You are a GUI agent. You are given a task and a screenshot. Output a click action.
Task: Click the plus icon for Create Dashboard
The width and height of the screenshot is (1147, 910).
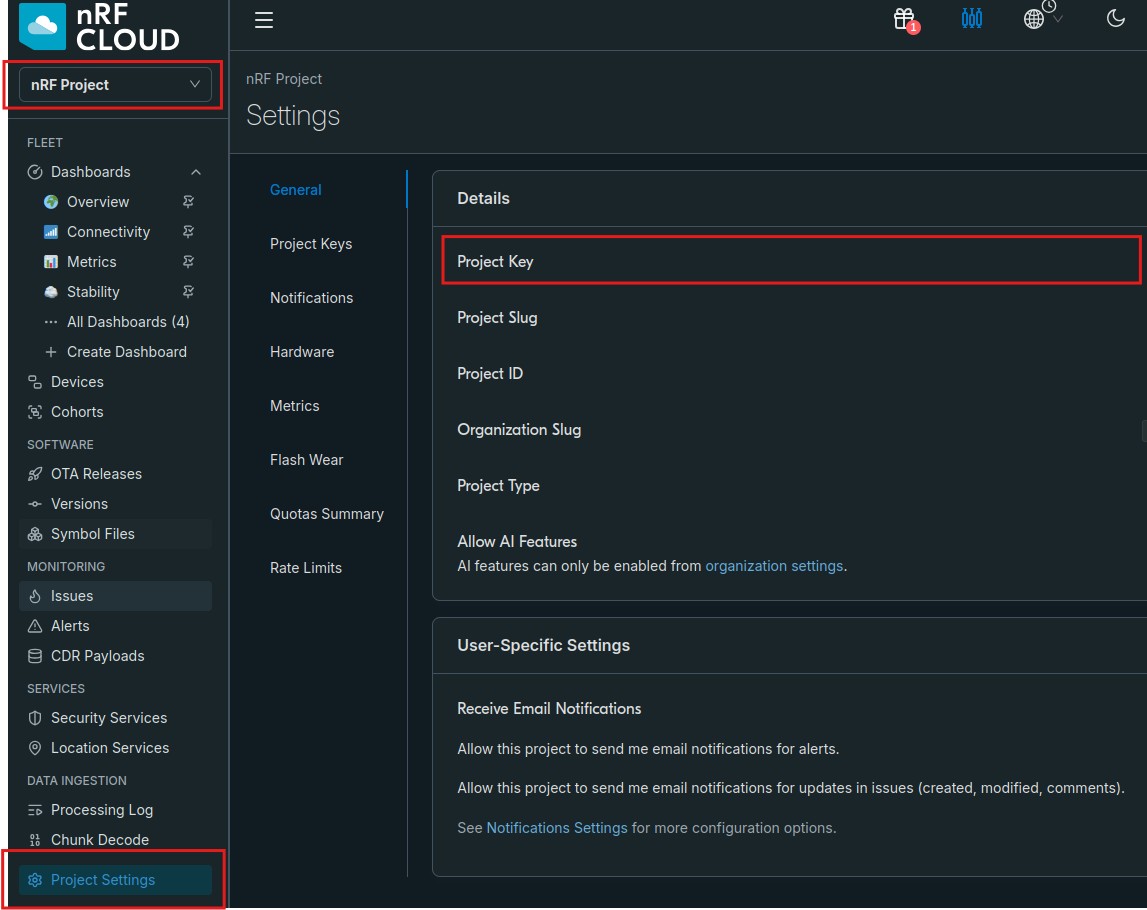click(x=50, y=352)
